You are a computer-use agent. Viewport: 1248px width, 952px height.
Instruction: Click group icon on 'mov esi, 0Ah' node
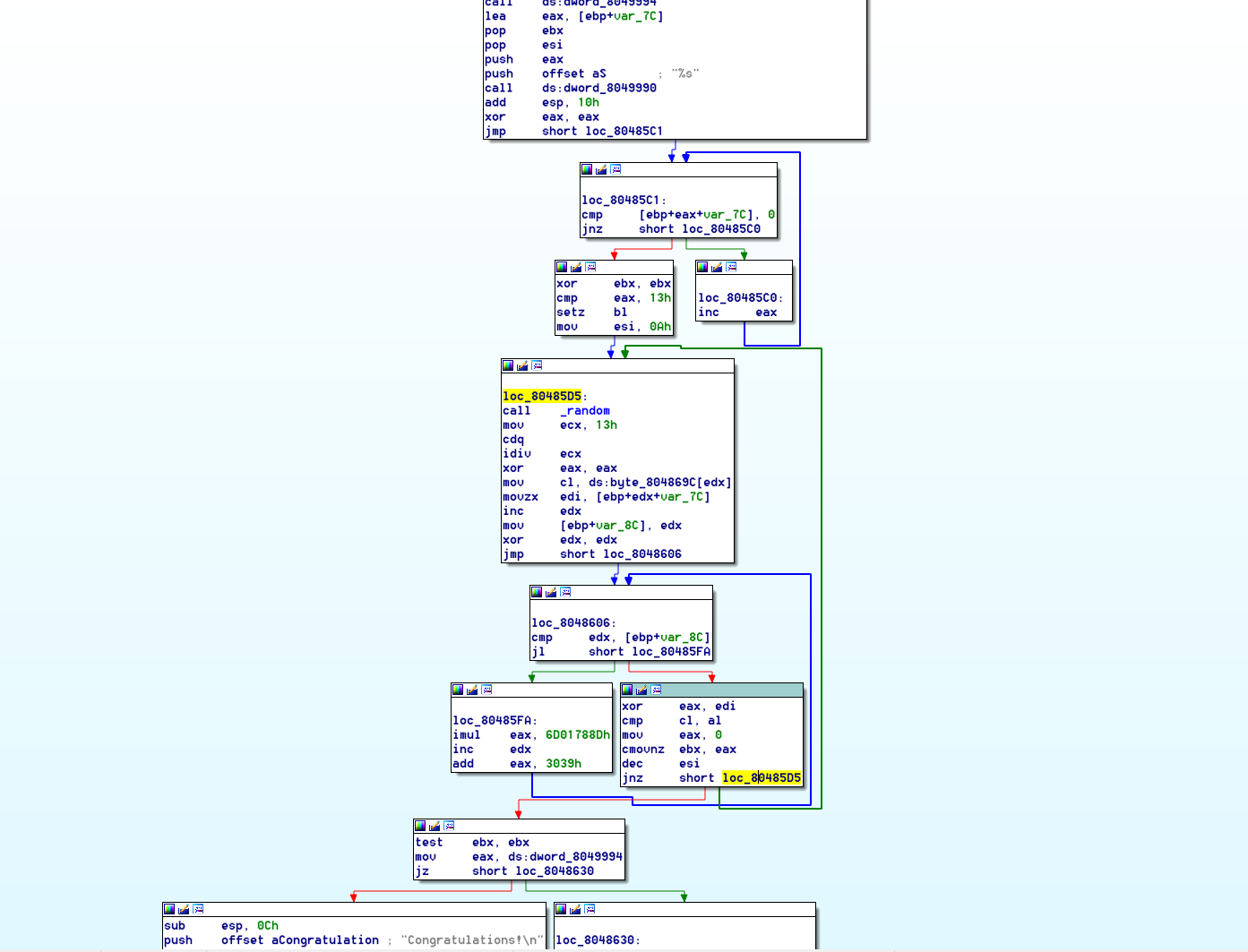(590, 267)
